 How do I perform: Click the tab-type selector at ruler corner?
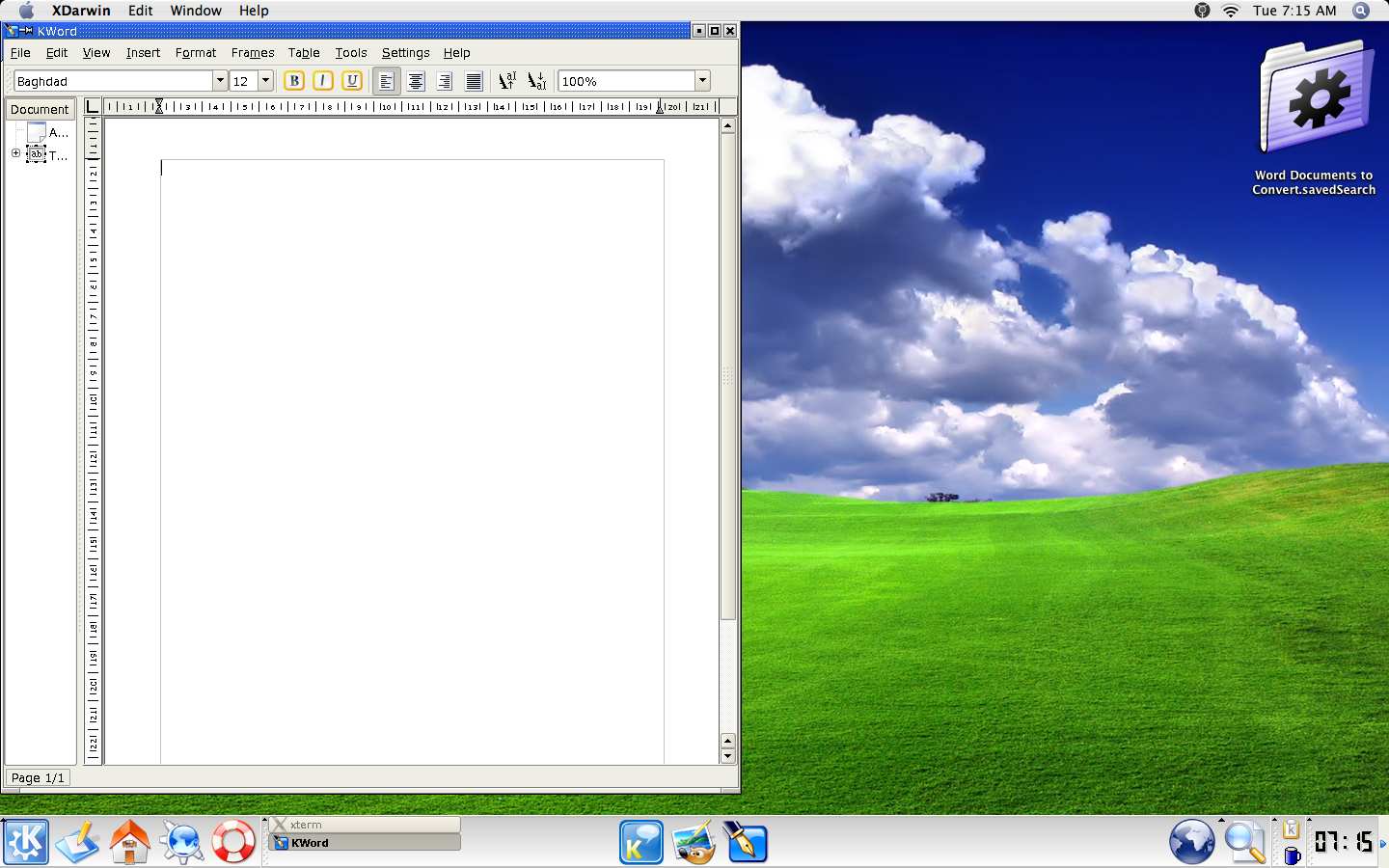[93, 106]
